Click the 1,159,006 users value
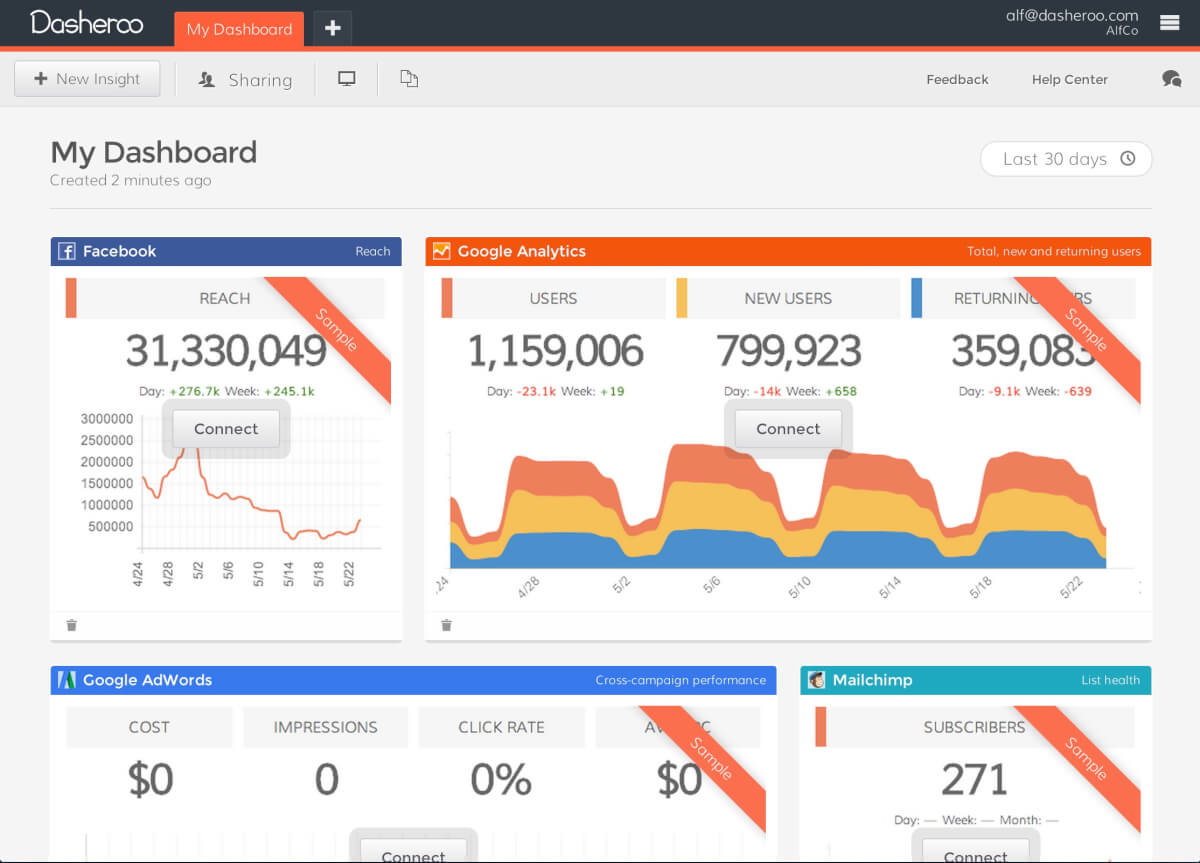Image resolution: width=1200 pixels, height=863 pixels. click(555, 351)
